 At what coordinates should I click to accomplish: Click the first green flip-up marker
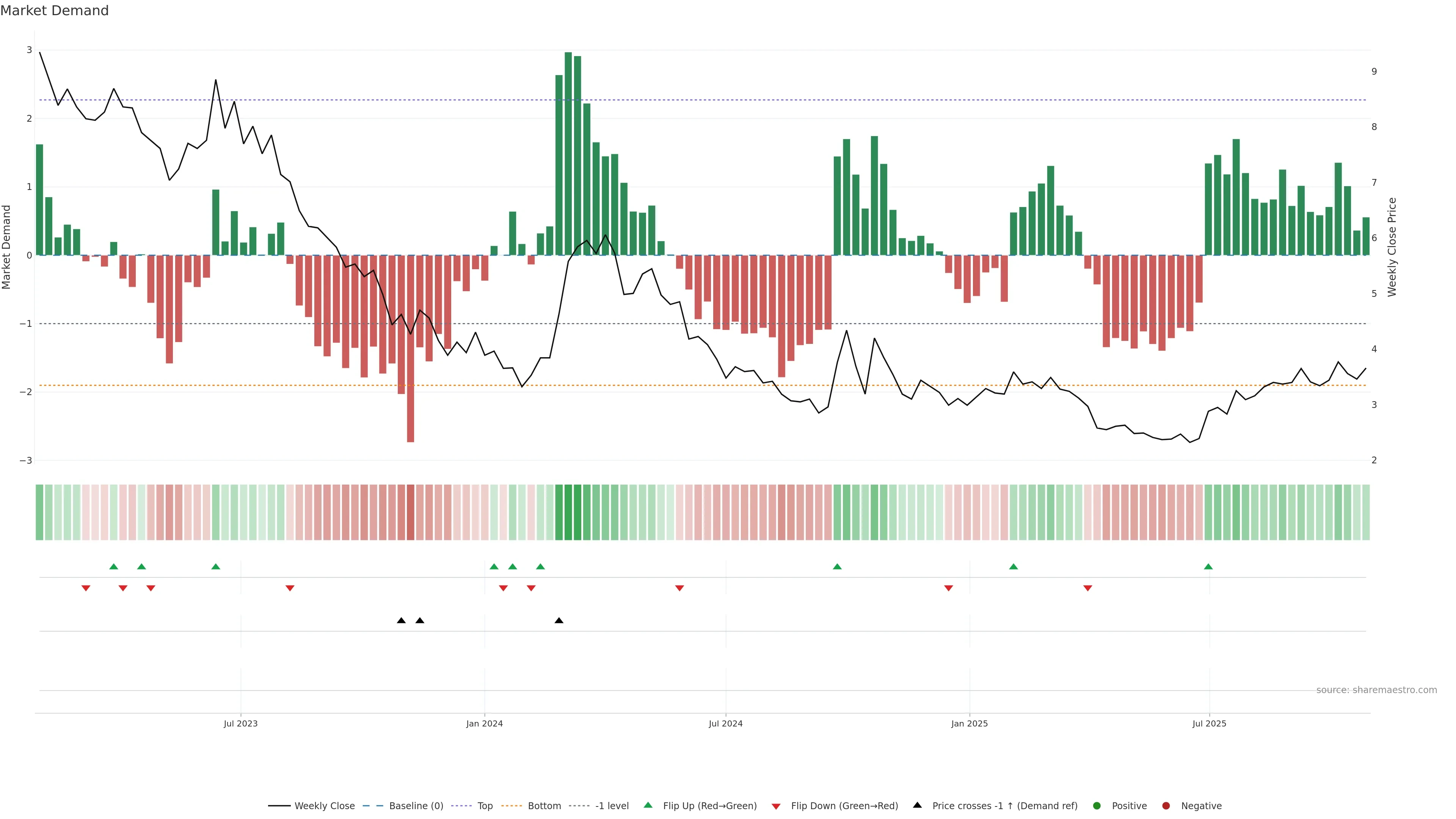point(114,566)
